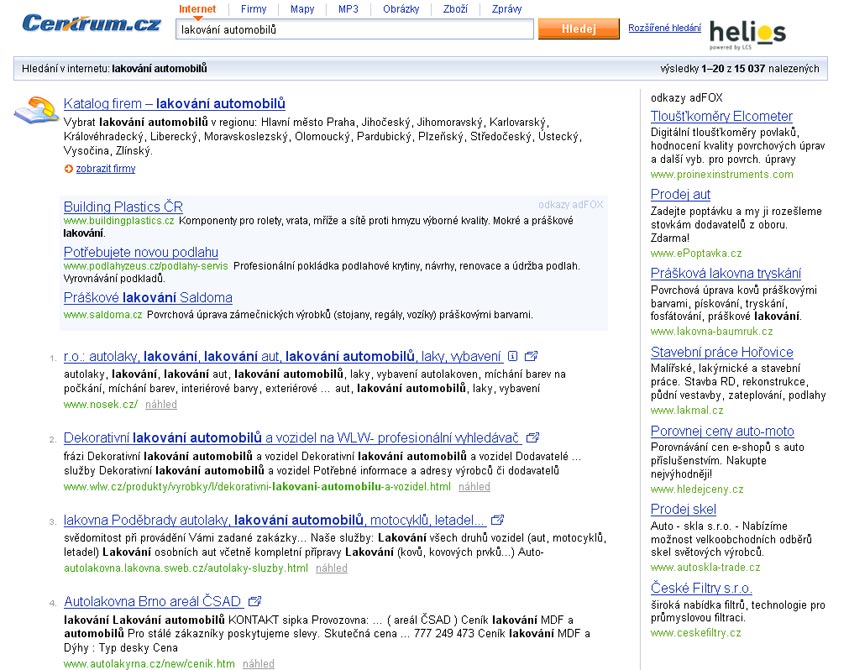Viewport: 849px width, 670px height.
Task: Click www.nosek.cz/ result URL
Action: point(101,405)
